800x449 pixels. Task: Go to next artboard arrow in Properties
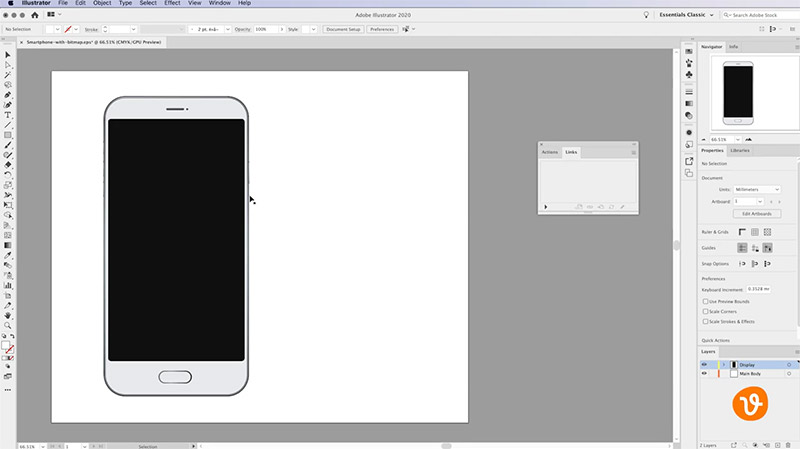tap(779, 202)
